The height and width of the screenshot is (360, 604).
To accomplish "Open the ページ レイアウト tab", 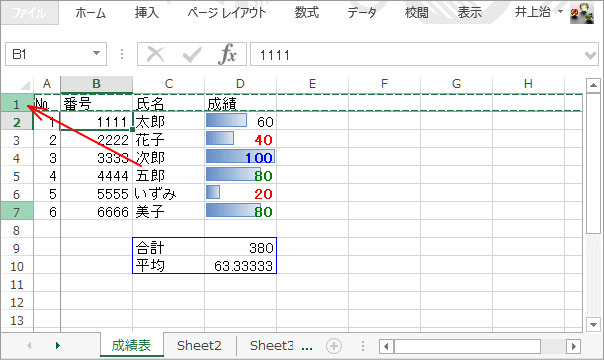I will (x=227, y=13).
